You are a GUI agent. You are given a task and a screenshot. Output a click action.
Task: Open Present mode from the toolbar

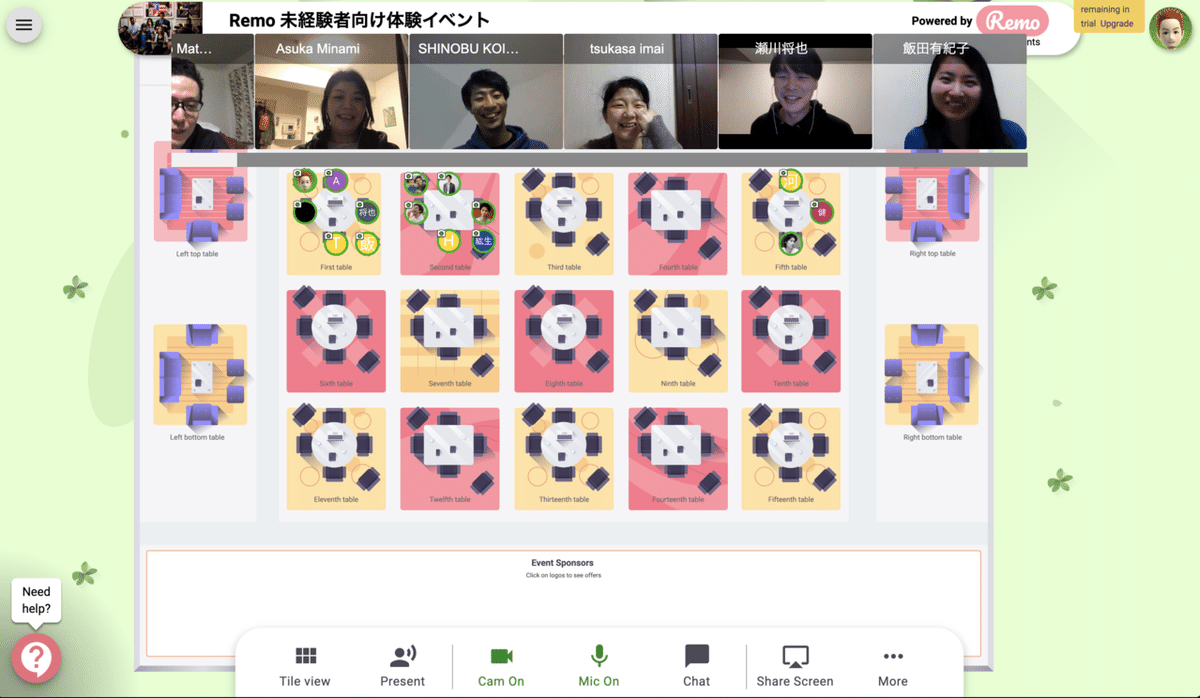coord(402,665)
